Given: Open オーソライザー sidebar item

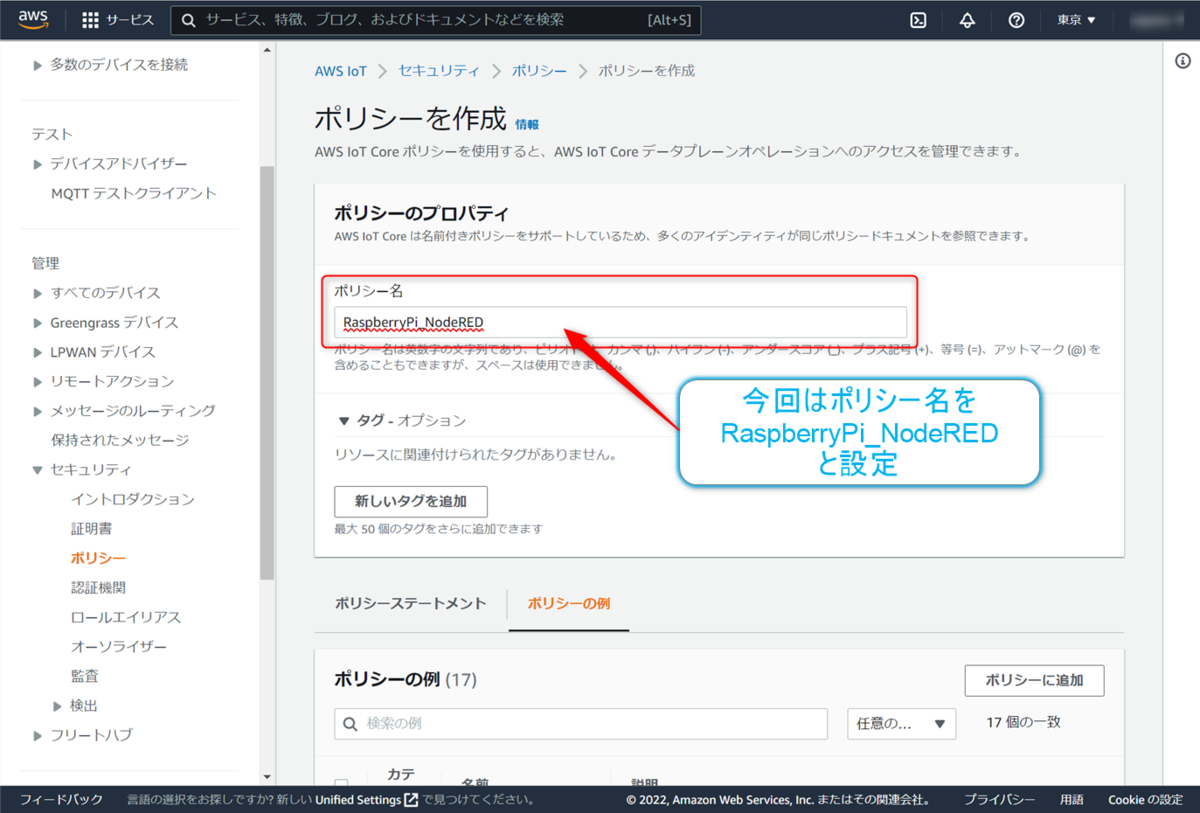Looking at the screenshot, I should point(119,647).
